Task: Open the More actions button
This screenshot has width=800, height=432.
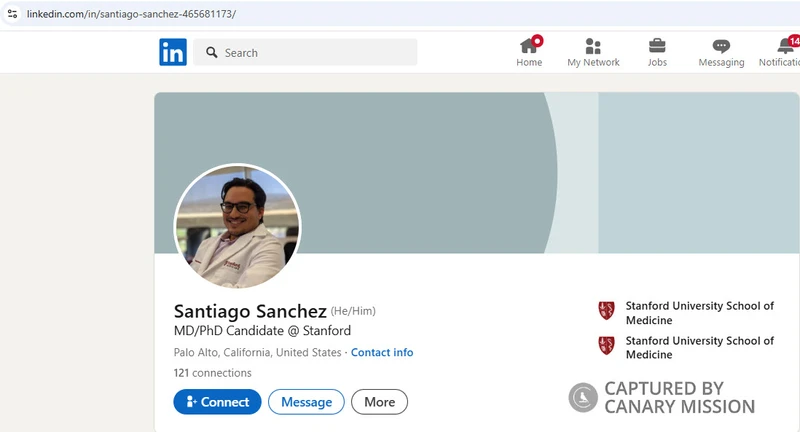Action: [379, 402]
